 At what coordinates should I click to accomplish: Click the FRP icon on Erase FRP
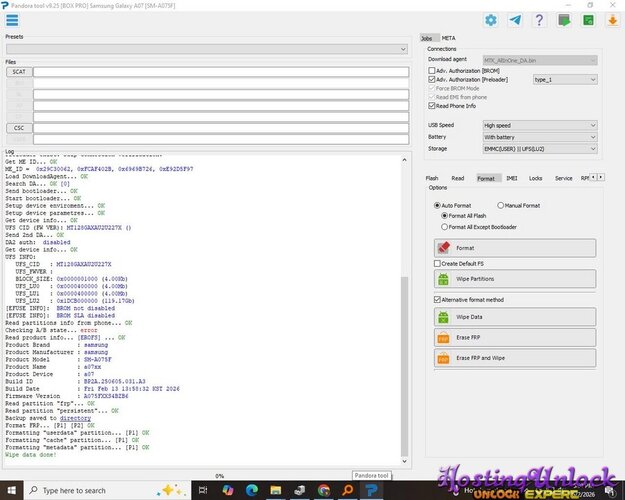coord(443,338)
